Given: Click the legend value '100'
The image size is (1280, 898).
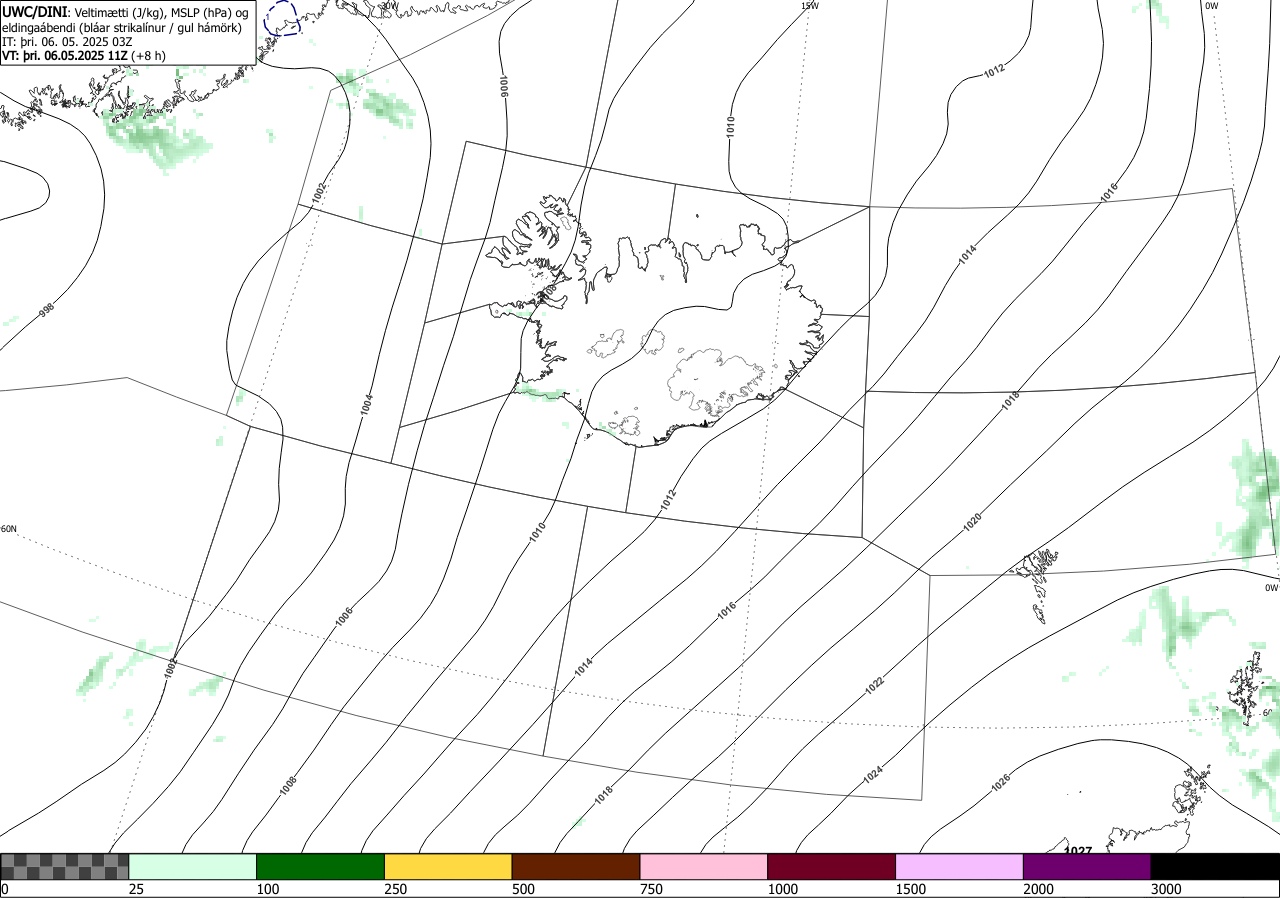Looking at the screenshot, I should 268,889.
